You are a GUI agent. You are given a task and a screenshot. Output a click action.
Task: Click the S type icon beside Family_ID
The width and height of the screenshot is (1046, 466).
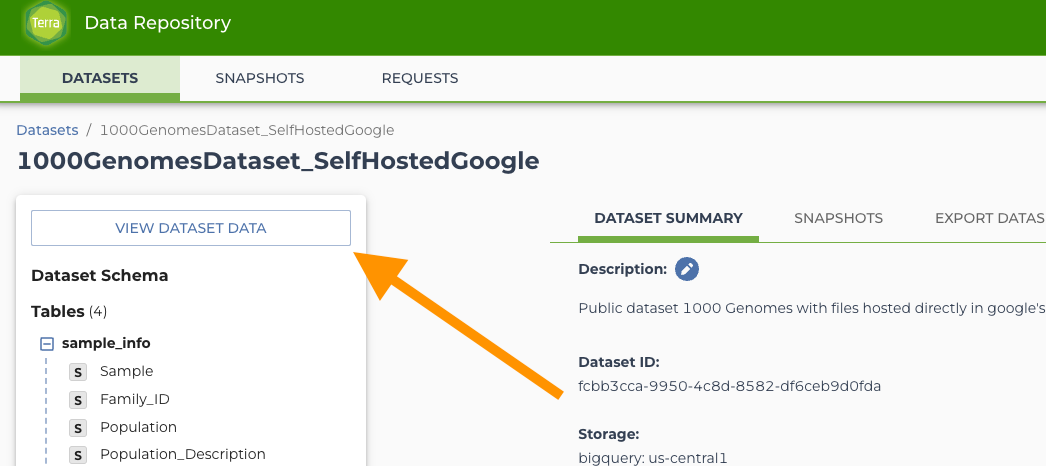point(78,400)
